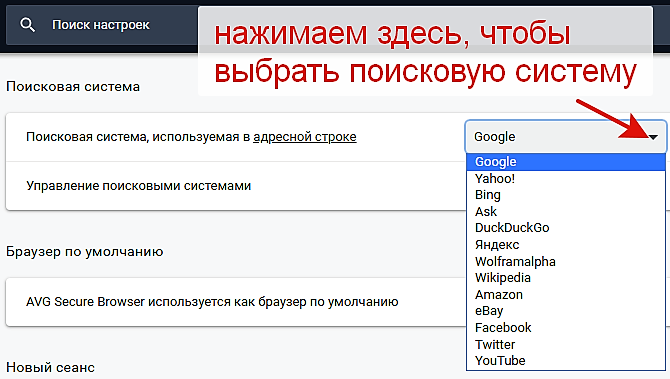Choose Yahoo! from the search engine list

click(x=566, y=179)
